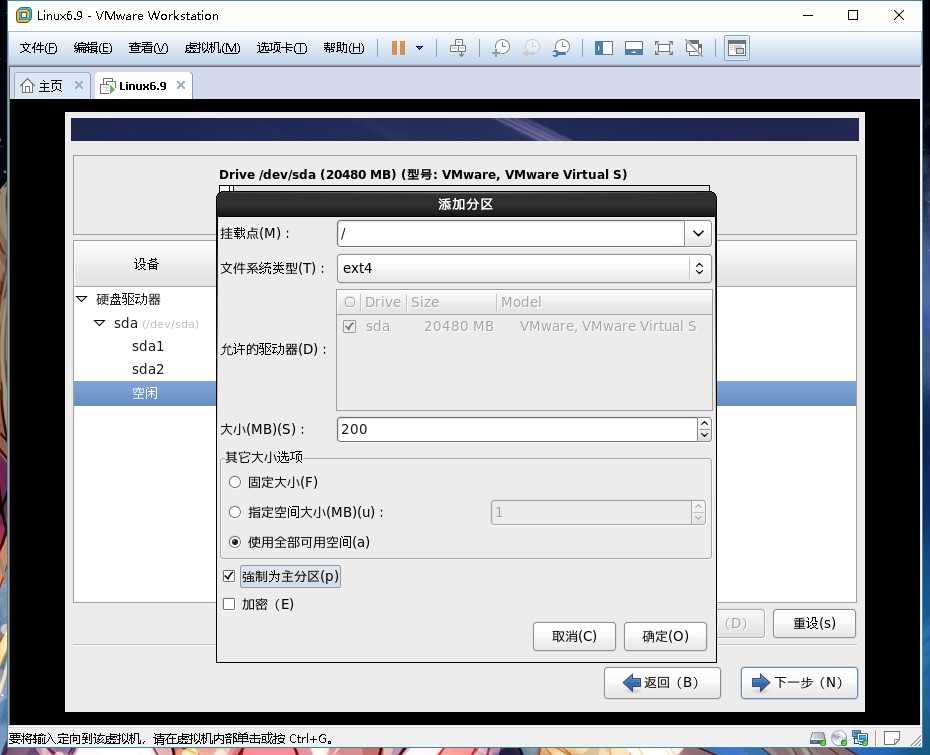Open the 编辑(E) menu

click(x=93, y=48)
